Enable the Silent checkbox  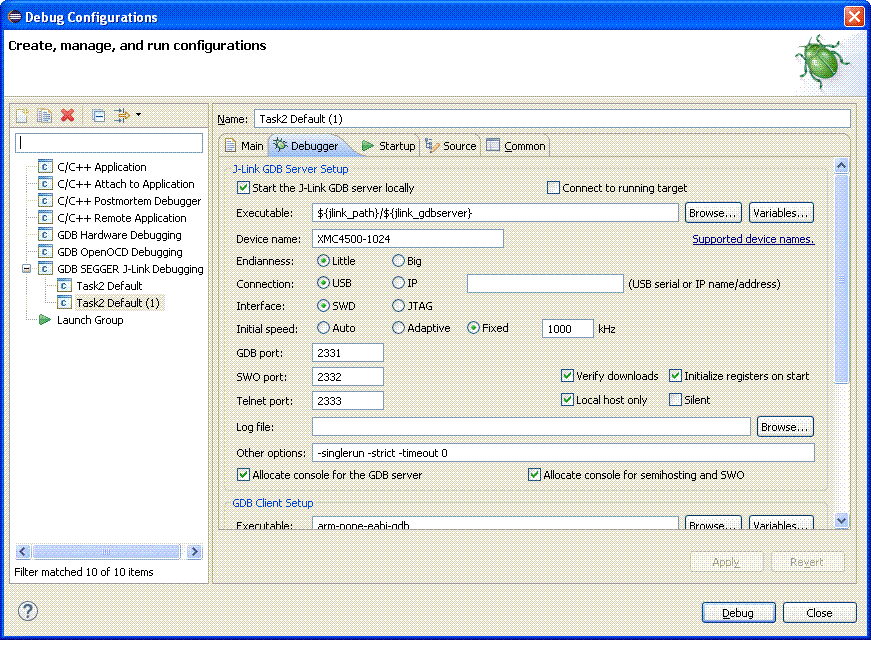(x=675, y=399)
